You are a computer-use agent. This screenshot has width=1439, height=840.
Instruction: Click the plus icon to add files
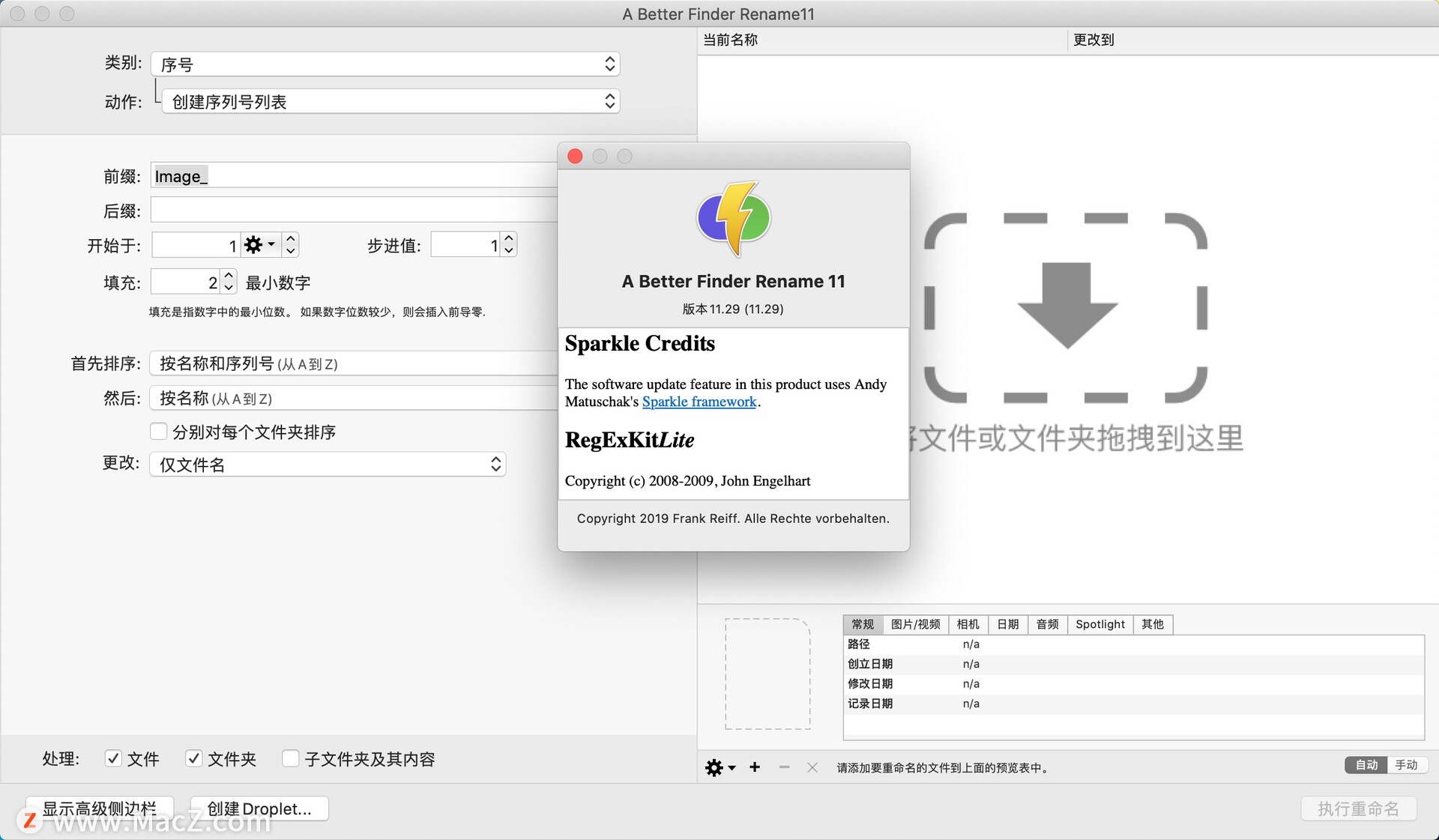coord(755,767)
